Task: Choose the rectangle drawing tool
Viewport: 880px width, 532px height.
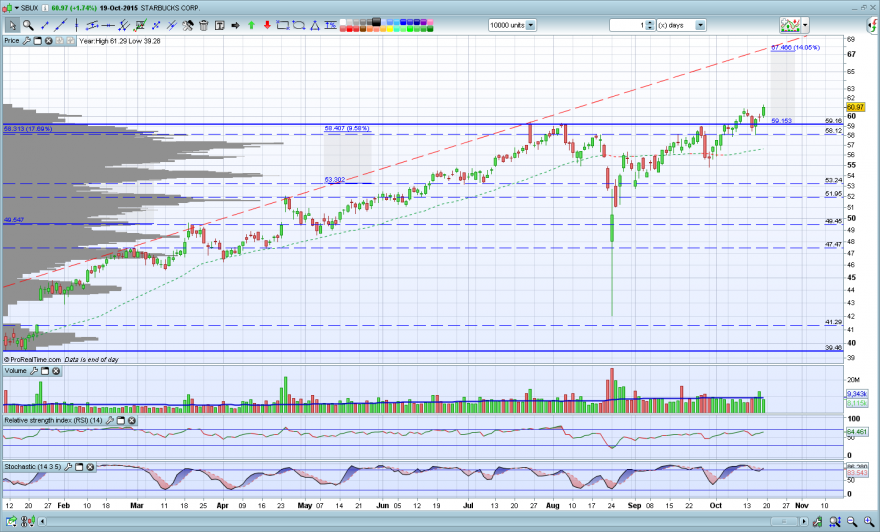Action: [283, 25]
